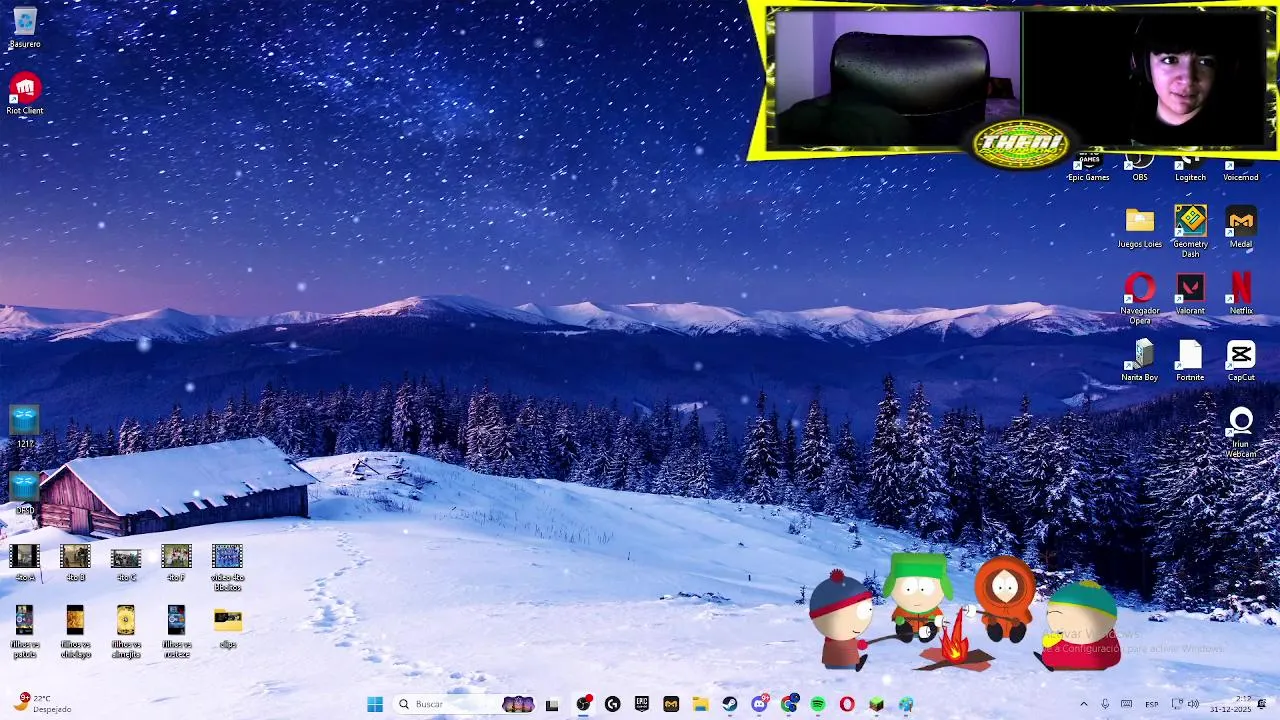Launch the Valorant desktop shortcut
1280x720 pixels.
(1190, 294)
